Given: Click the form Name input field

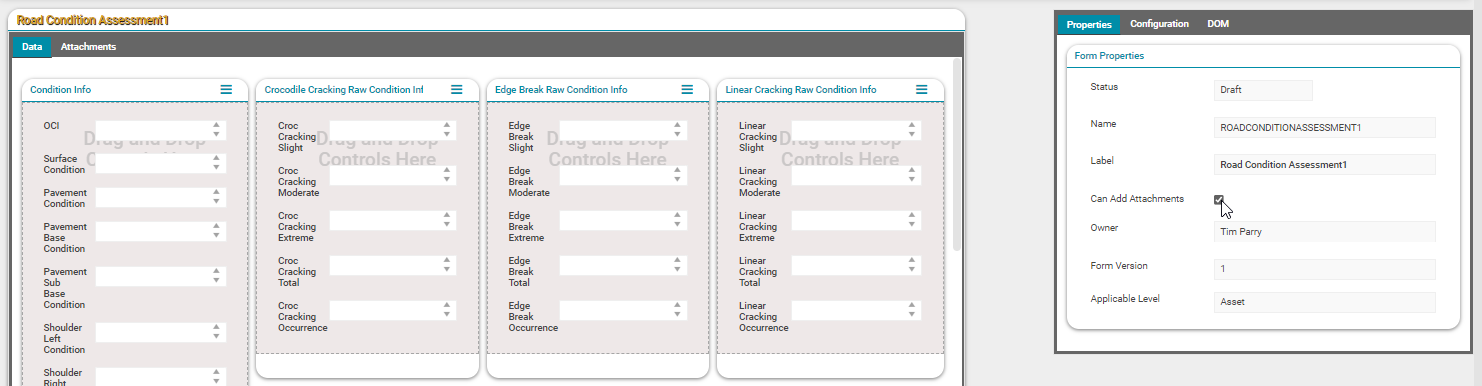Looking at the screenshot, I should pos(1324,127).
